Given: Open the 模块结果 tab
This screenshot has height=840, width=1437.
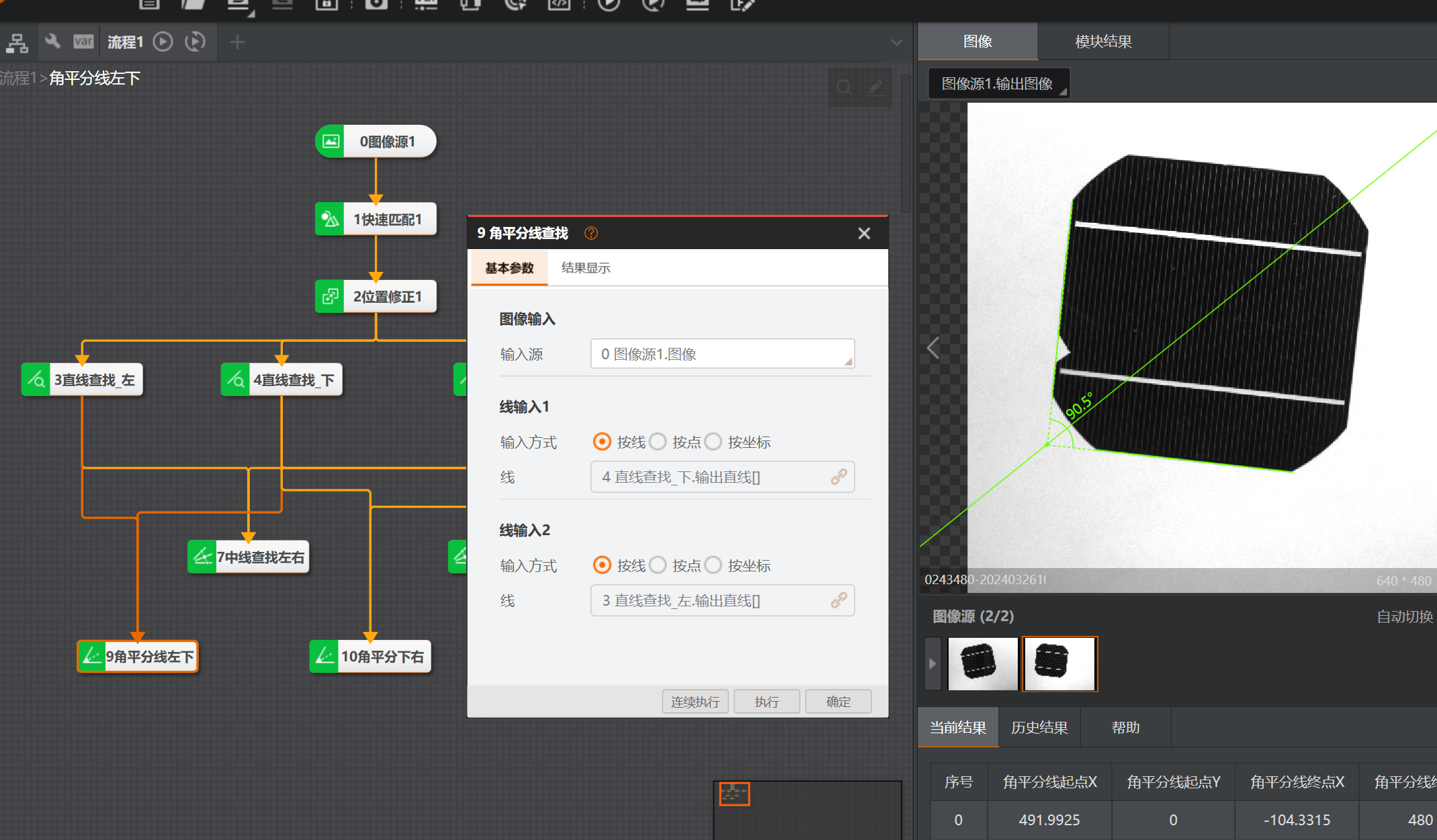Looking at the screenshot, I should point(1103,42).
